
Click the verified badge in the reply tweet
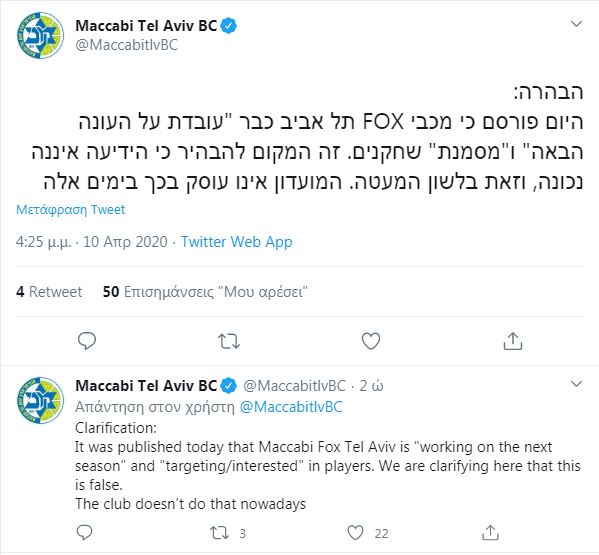pyautogui.click(x=228, y=386)
